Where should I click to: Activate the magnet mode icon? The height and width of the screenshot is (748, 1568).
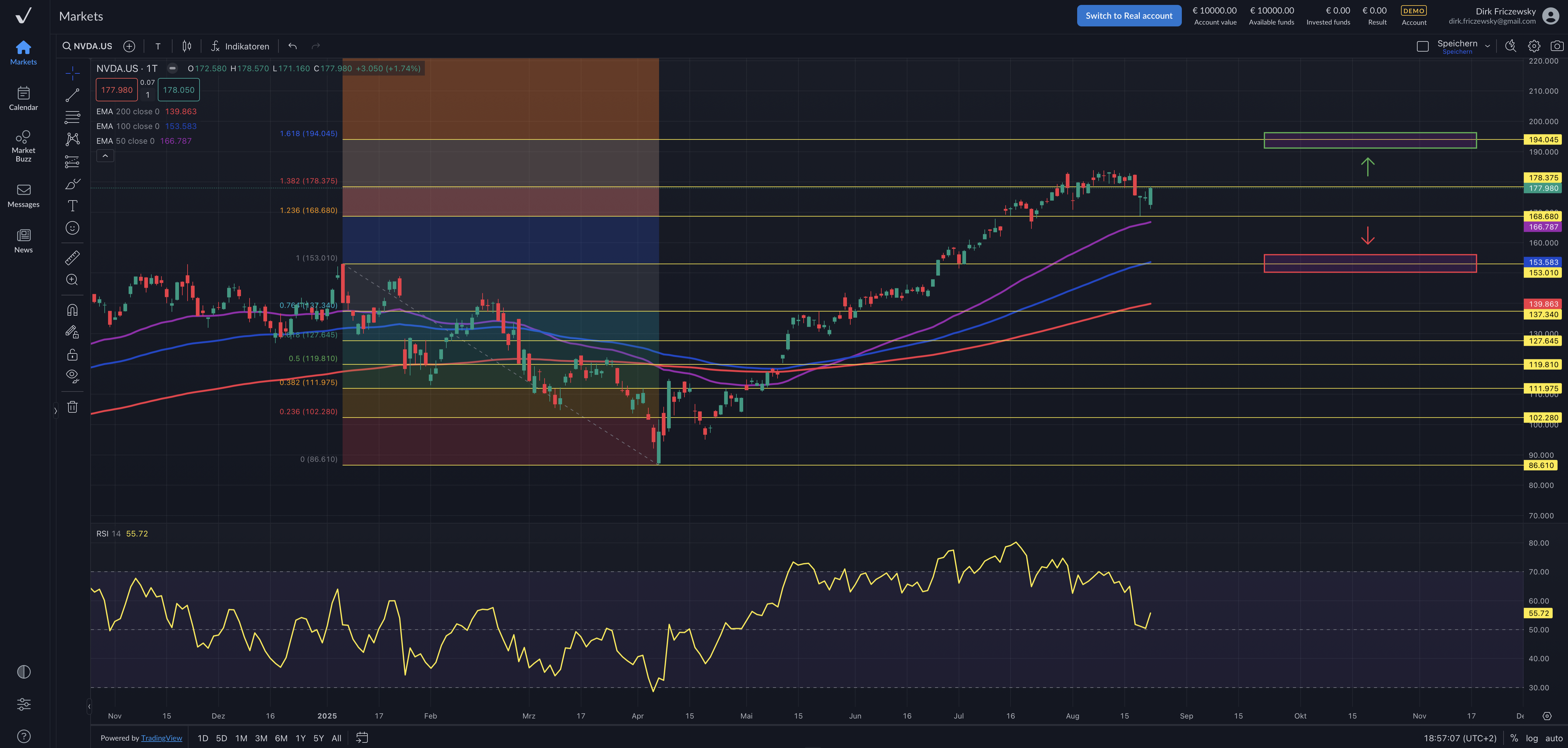tap(72, 310)
